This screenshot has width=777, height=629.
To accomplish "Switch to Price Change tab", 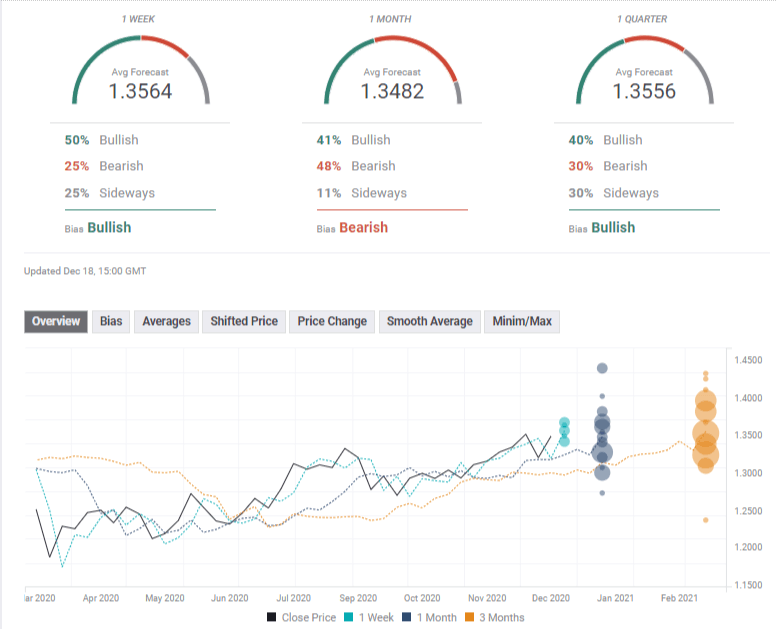I will (x=332, y=321).
